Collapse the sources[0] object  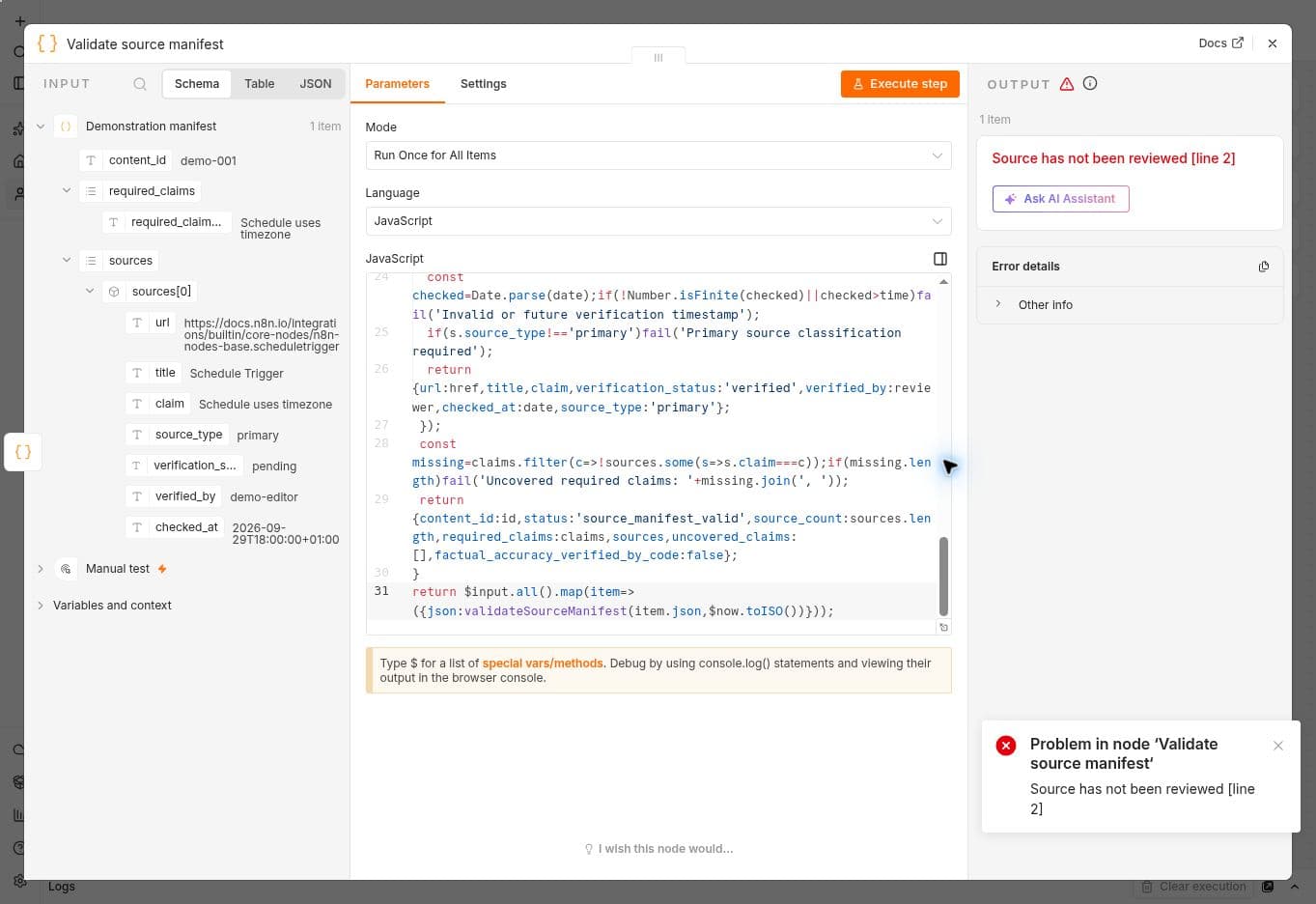pos(90,292)
